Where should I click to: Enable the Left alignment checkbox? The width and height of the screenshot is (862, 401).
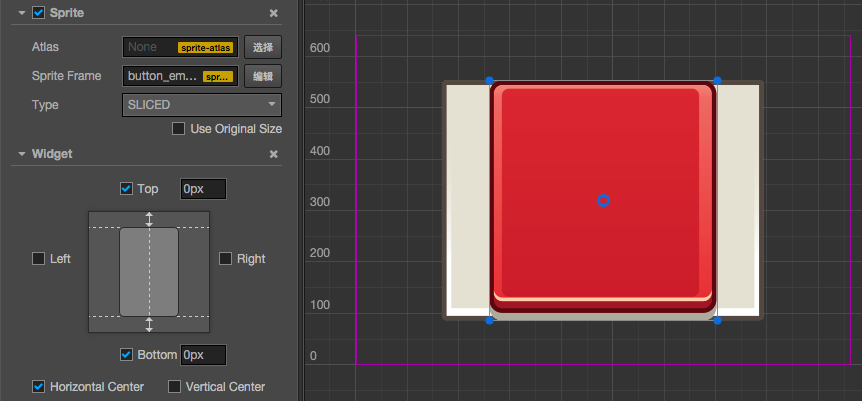[38, 259]
